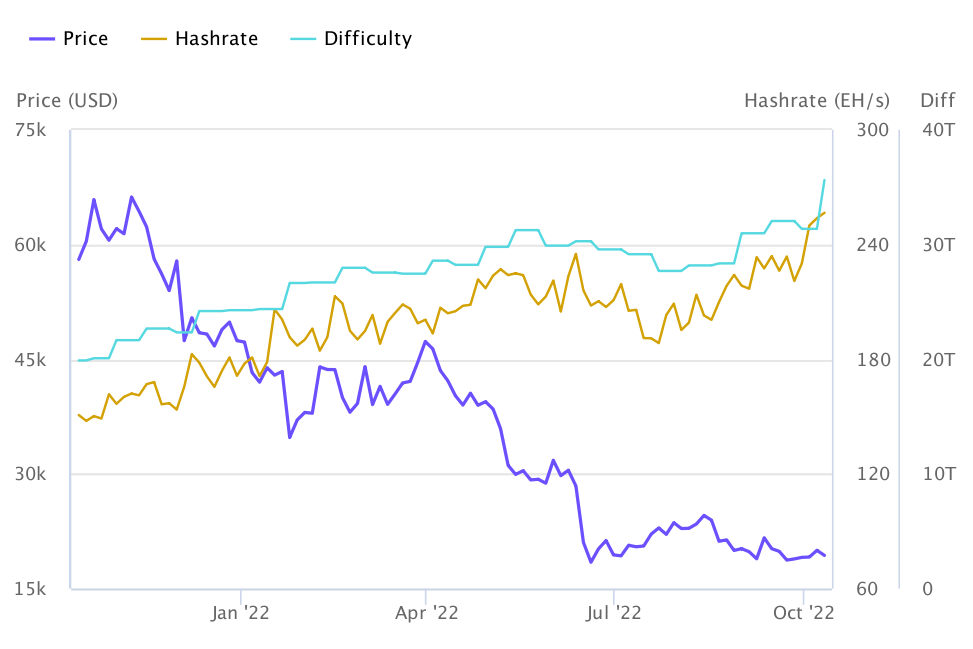The height and width of the screenshot is (649, 973).
Task: Click the purple Price legend line swatch
Action: pos(42,39)
